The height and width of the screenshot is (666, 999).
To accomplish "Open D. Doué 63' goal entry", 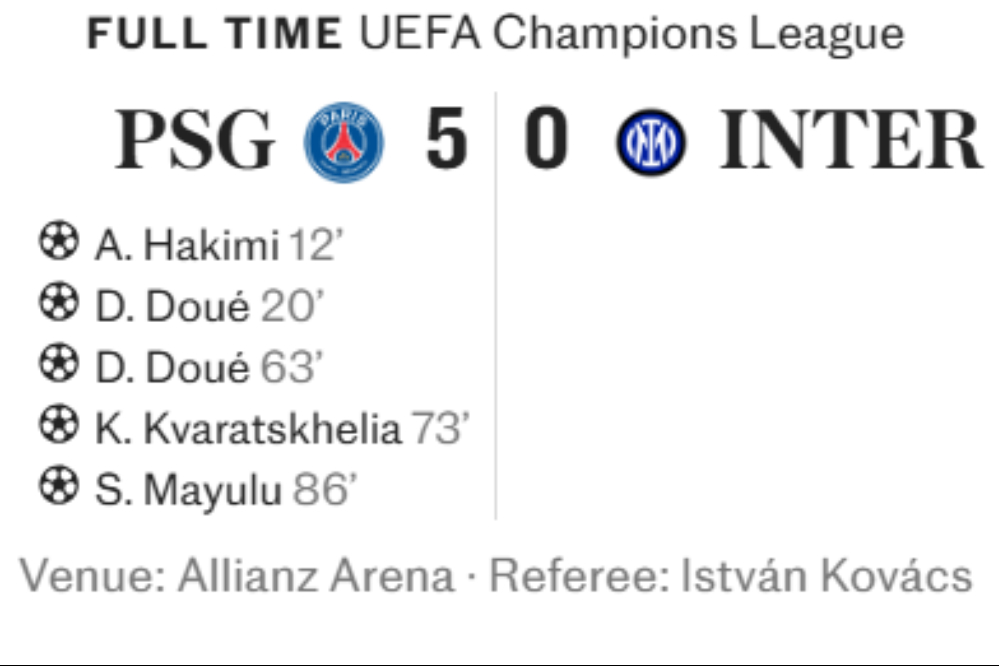I will tap(210, 367).
